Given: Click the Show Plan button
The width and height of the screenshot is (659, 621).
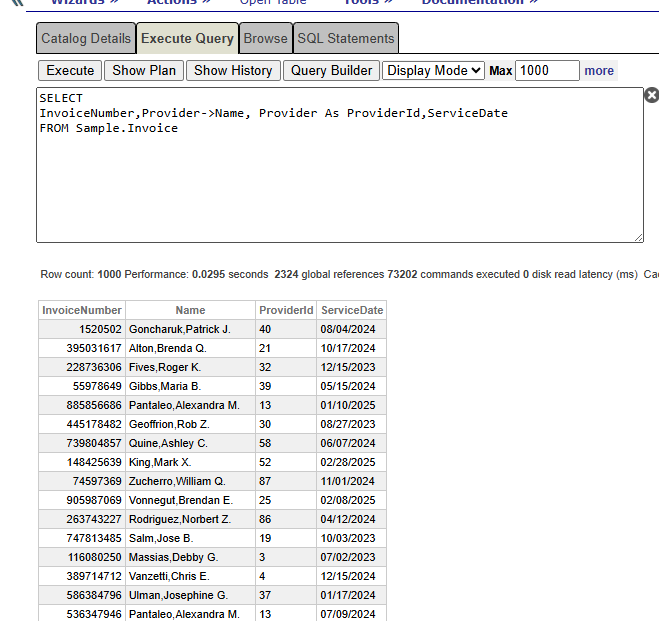Looking at the screenshot, I should pos(143,70).
